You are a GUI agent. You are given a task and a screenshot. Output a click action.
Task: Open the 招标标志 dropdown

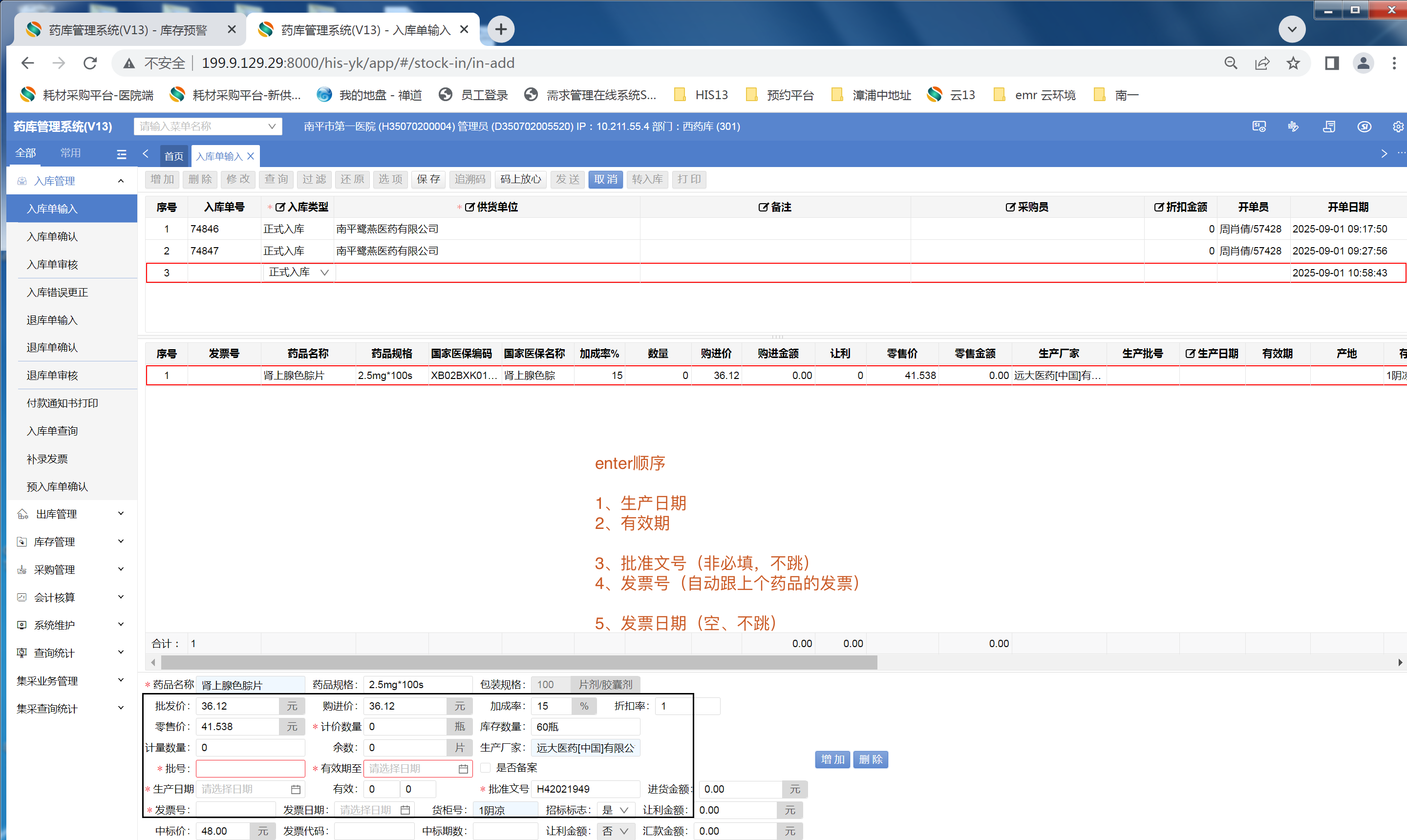pyautogui.click(x=616, y=810)
